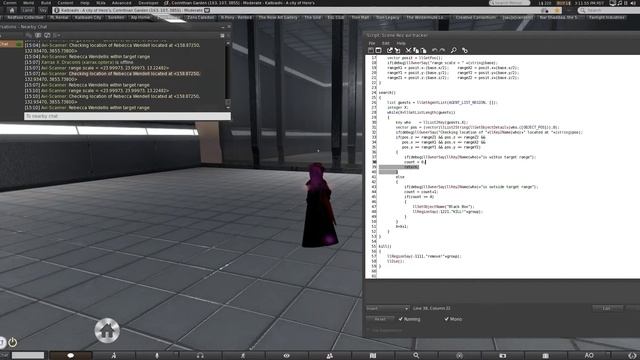640x360 pixels.
Task: Open the Help menu in the script editor
Action: (401, 43)
